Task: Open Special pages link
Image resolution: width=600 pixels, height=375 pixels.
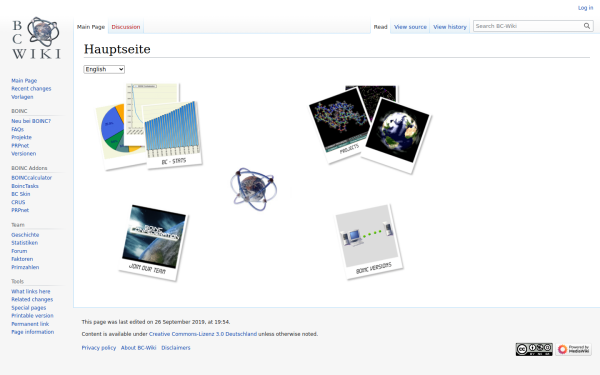Action: click(x=28, y=308)
